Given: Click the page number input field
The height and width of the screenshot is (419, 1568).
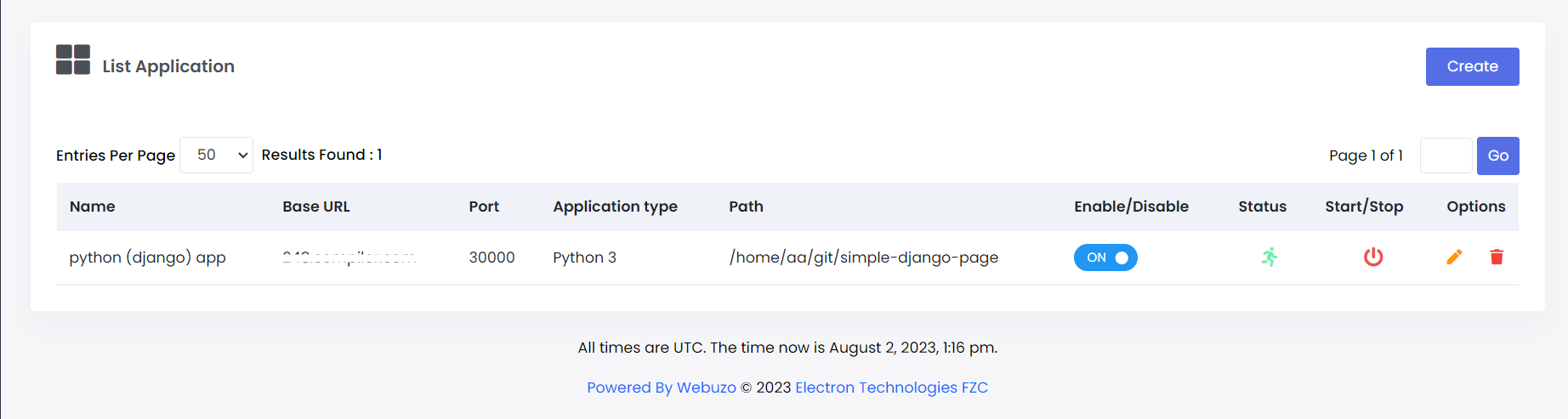Looking at the screenshot, I should 1446,156.
